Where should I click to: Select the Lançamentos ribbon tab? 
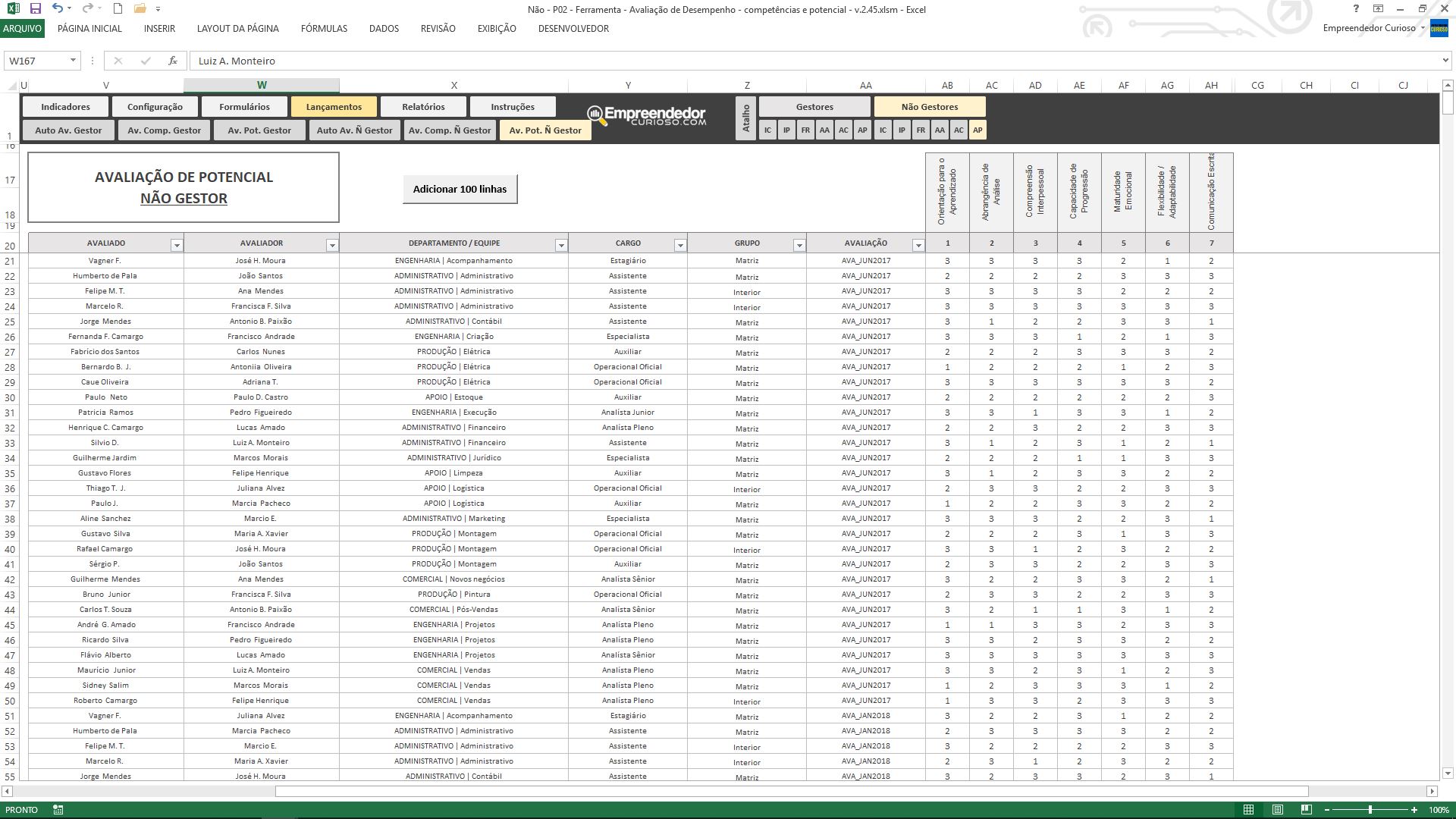point(335,106)
